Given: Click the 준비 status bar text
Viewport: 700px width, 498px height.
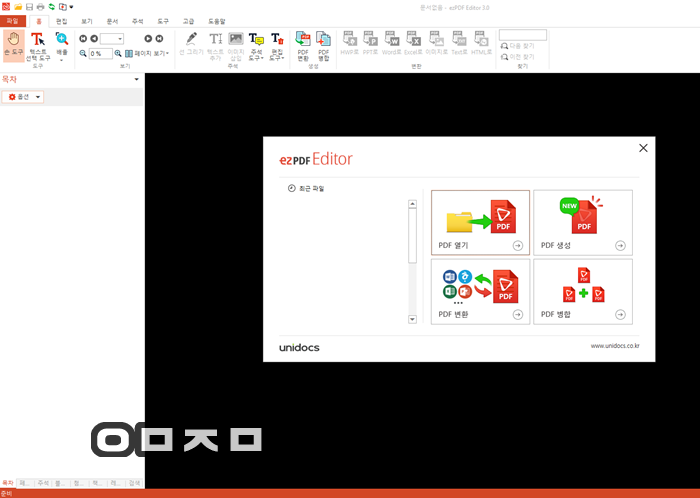Looking at the screenshot, I should pyautogui.click(x=6, y=494).
